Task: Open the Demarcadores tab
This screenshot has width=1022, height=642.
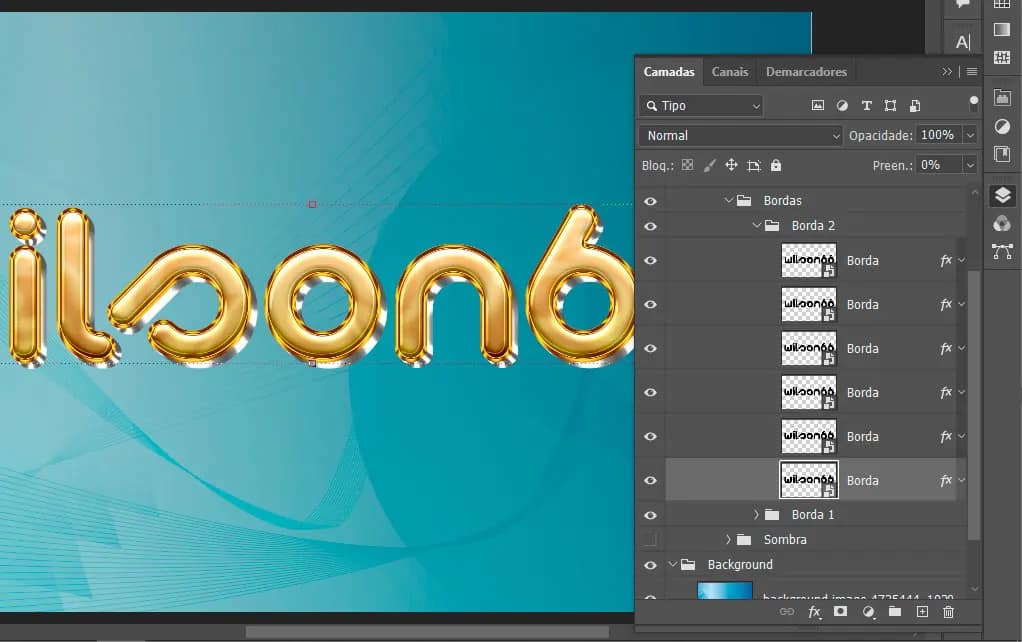Action: tap(806, 71)
